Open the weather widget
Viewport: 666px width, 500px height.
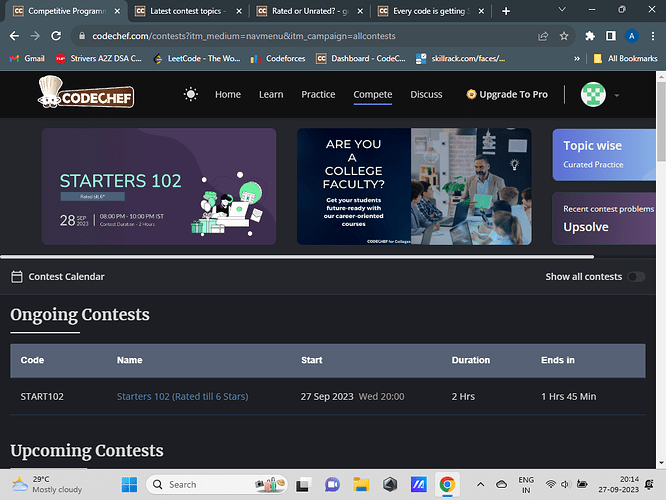pos(47,485)
